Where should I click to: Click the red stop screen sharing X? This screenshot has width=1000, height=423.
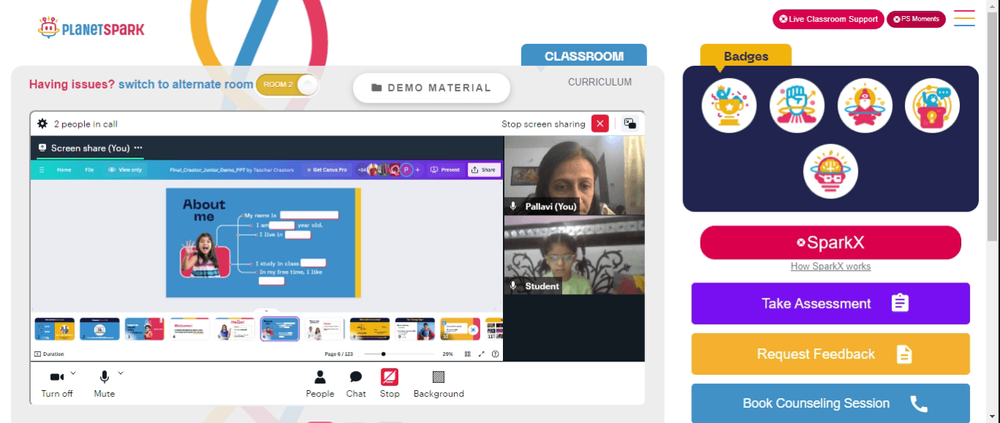pyautogui.click(x=600, y=124)
